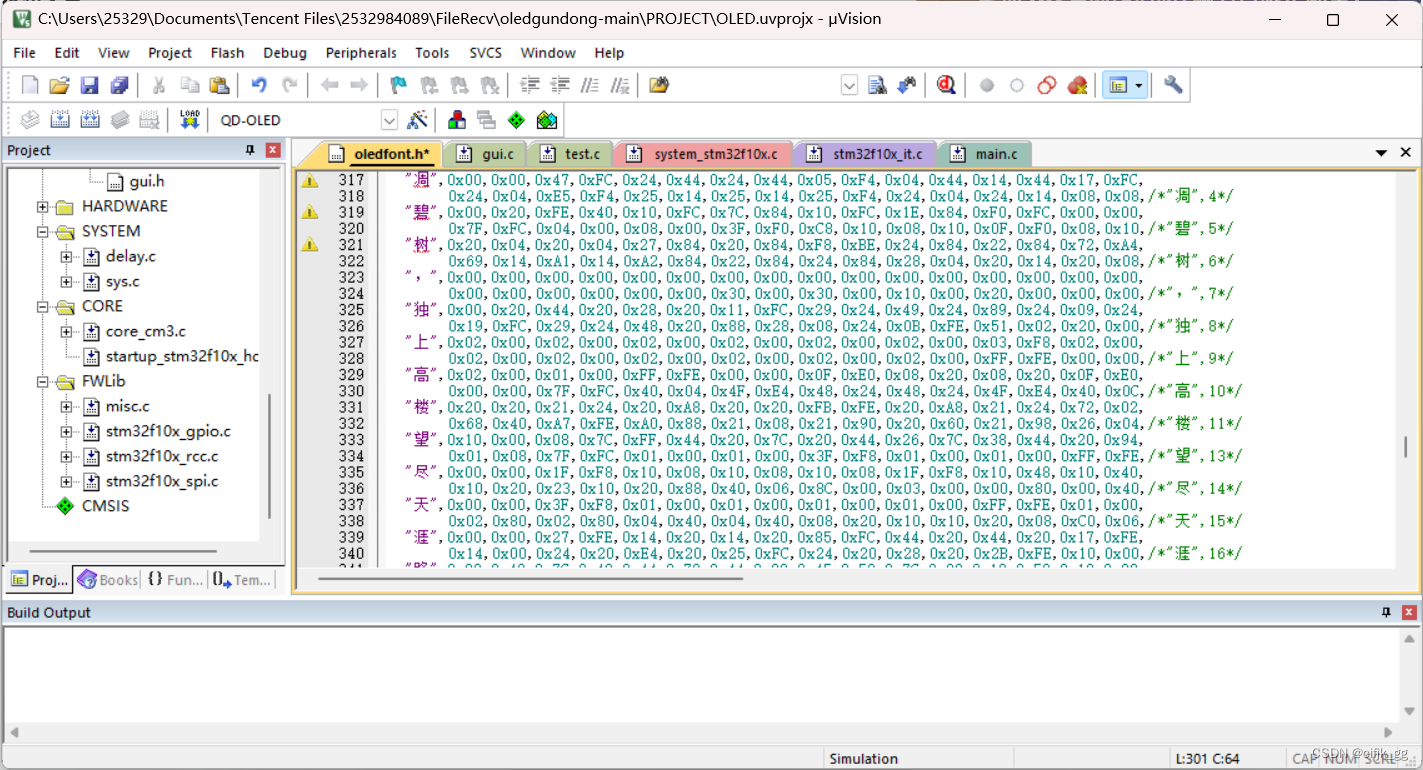Image resolution: width=1423 pixels, height=770 pixels.
Task: Open the QD-OLED target dropdown
Action: click(390, 119)
